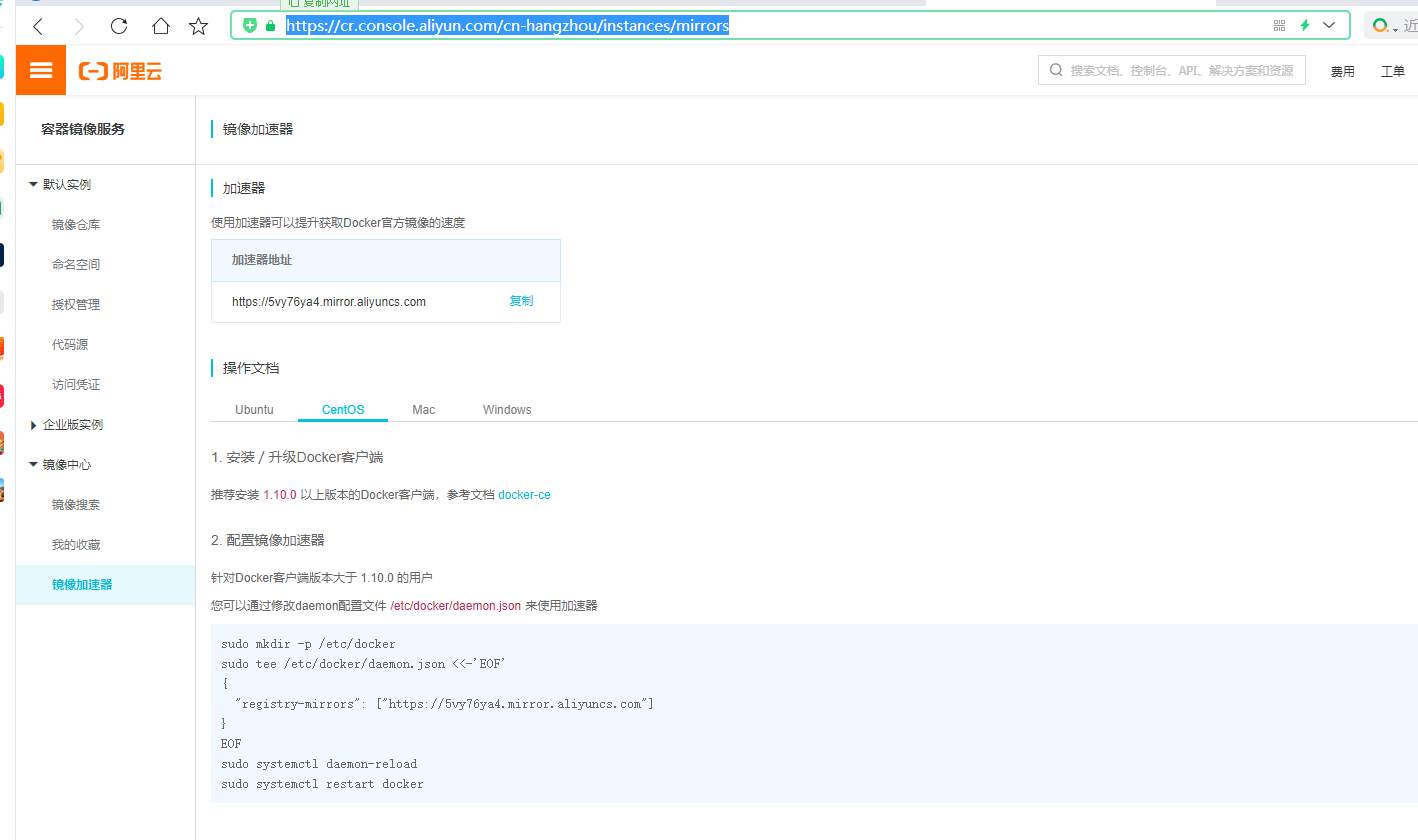
Task: Open 代码源 in sidebar
Action: (x=70, y=345)
